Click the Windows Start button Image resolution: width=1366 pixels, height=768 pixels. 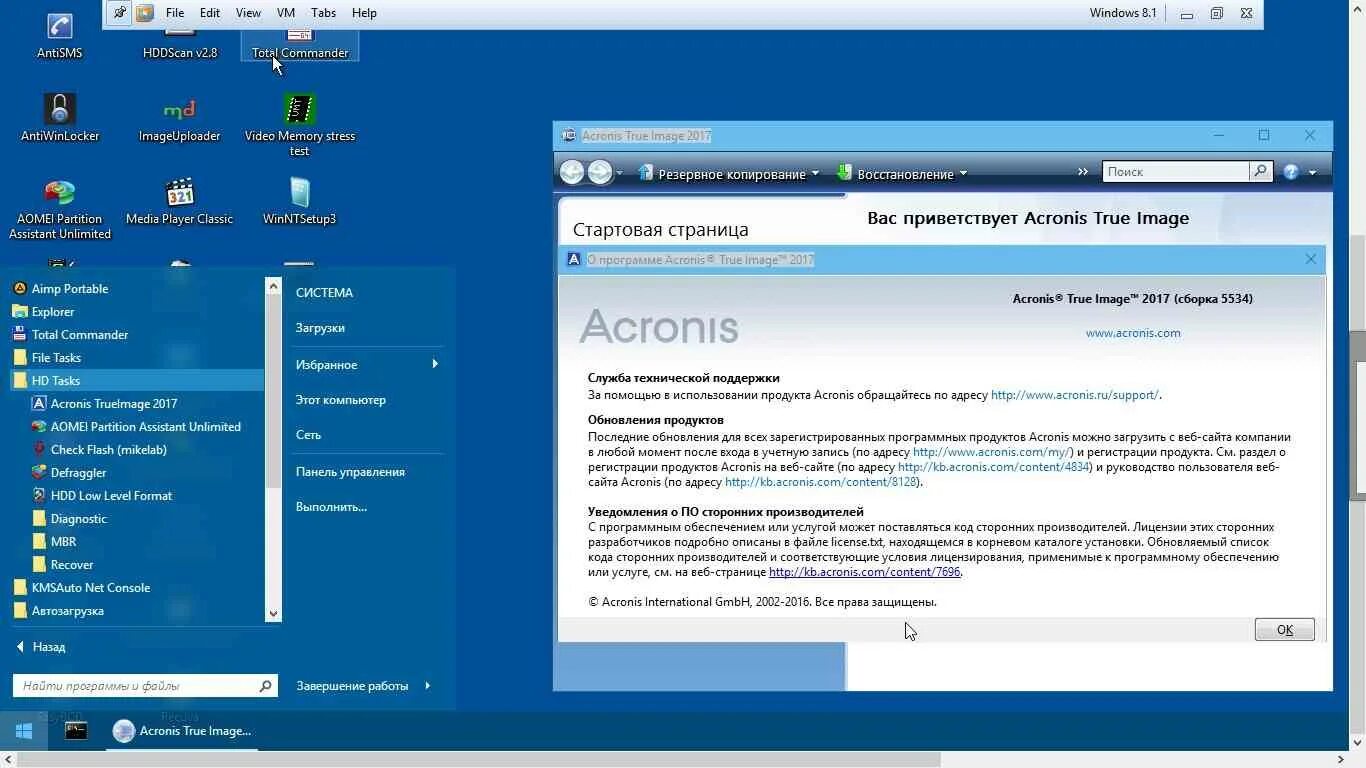(23, 731)
